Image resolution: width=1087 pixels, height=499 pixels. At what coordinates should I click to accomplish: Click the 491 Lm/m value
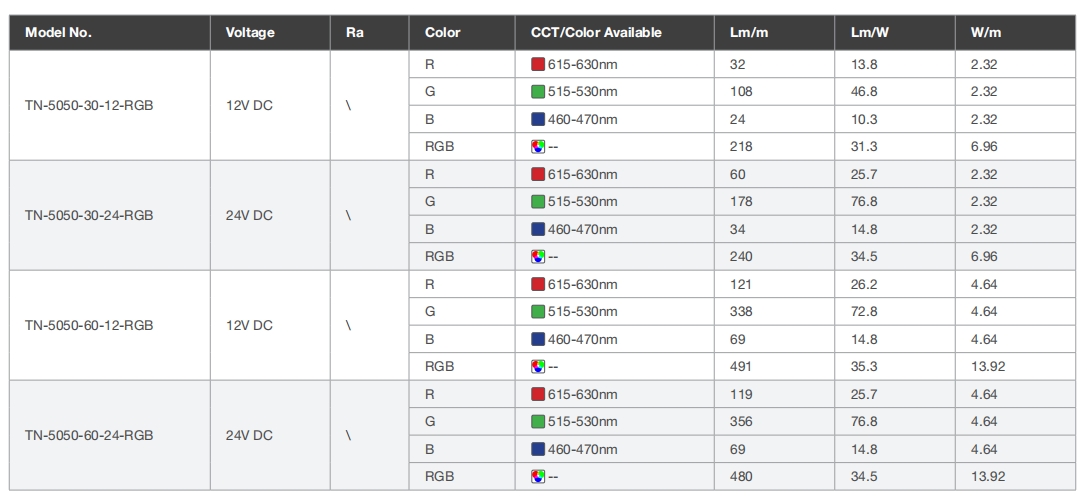pos(740,367)
